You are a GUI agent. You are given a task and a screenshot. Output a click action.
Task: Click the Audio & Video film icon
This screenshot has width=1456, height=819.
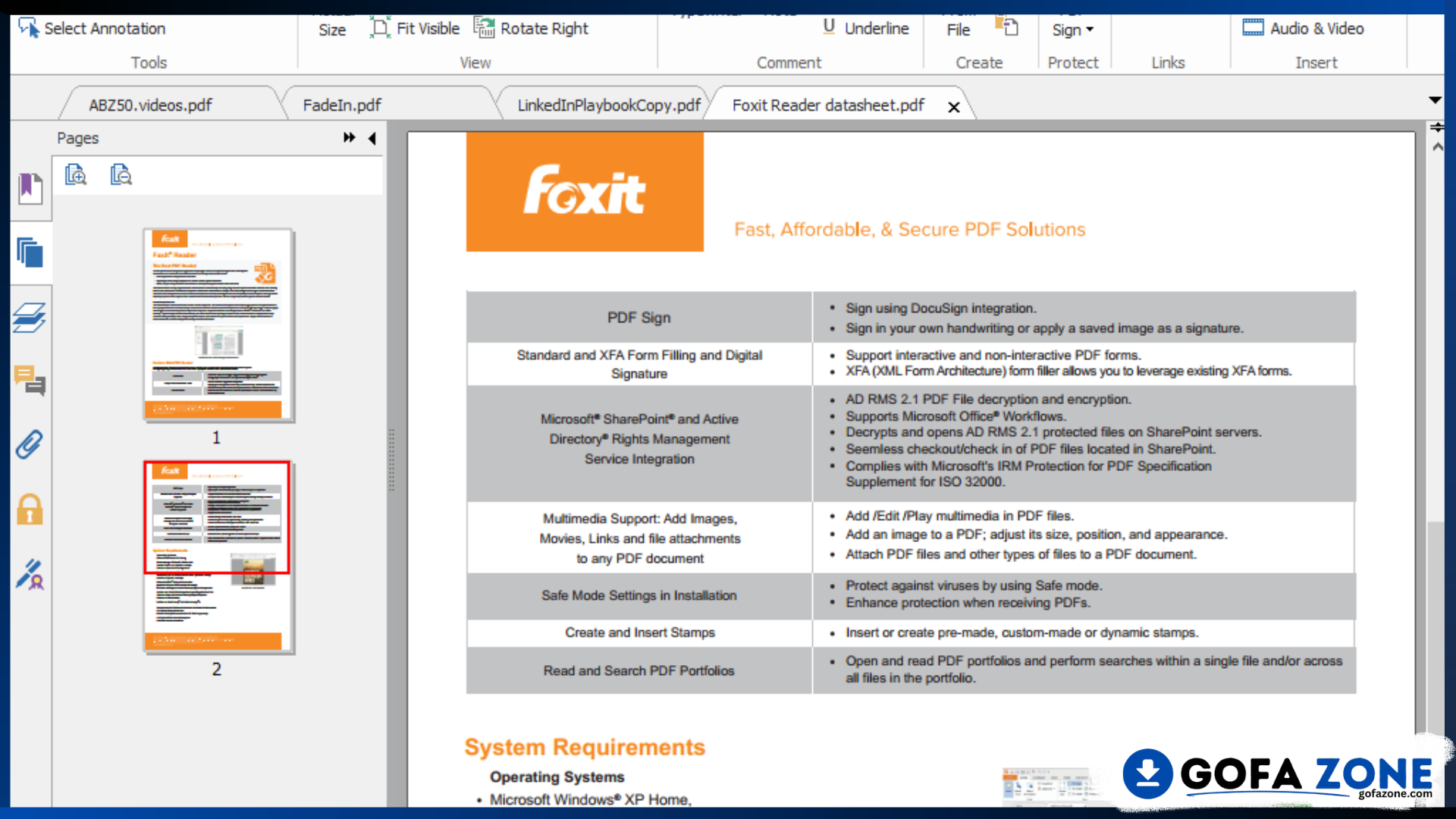click(1254, 28)
